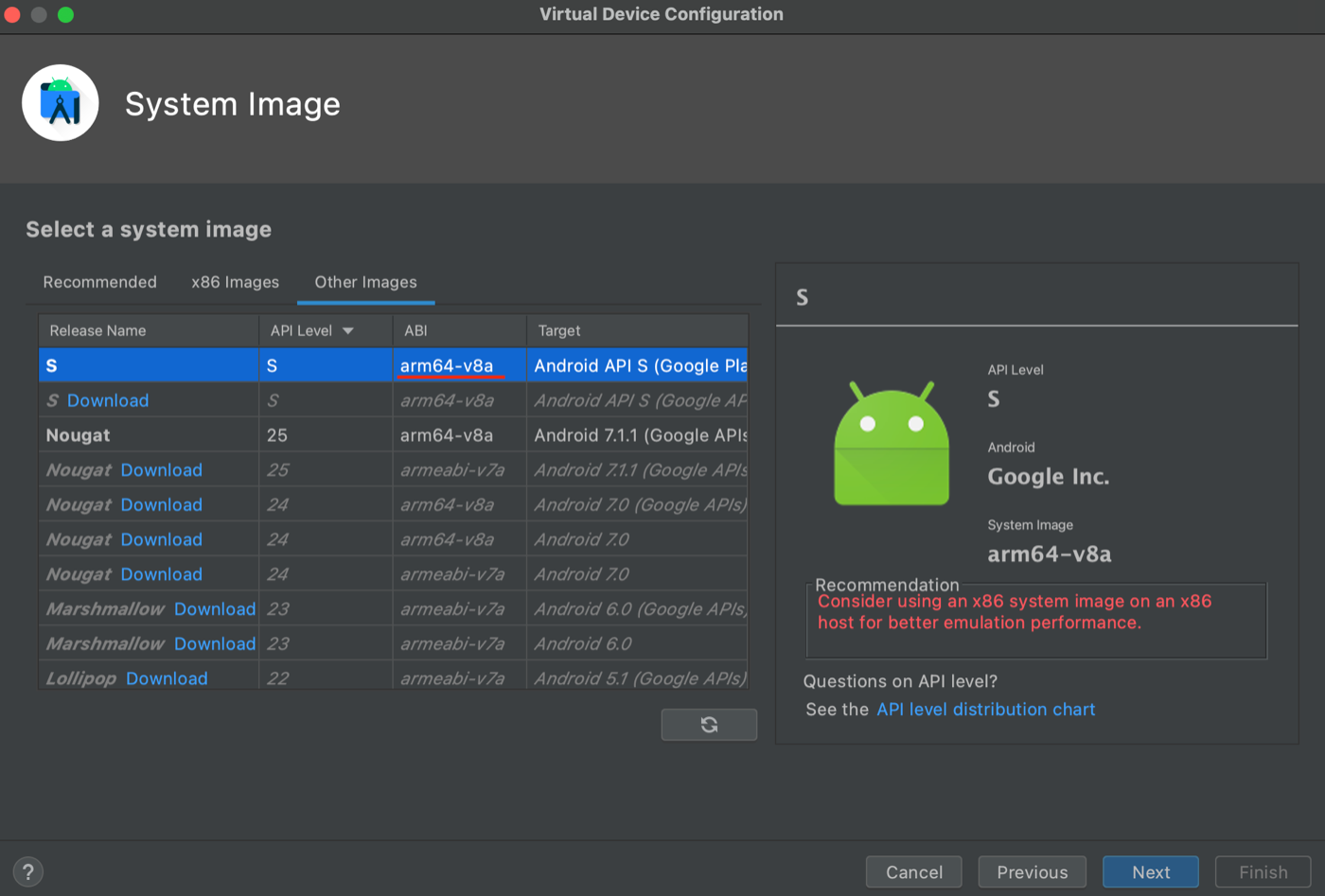Download Marshmallow plain Android 6.0 image

point(215,643)
